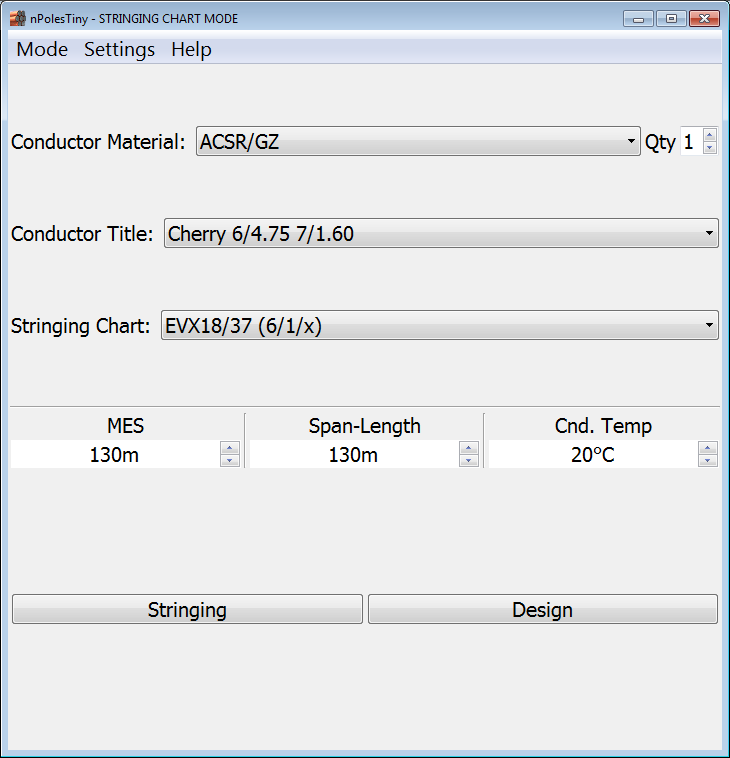Expand the Conductor Material dropdown
This screenshot has width=730, height=758.
tap(418, 141)
